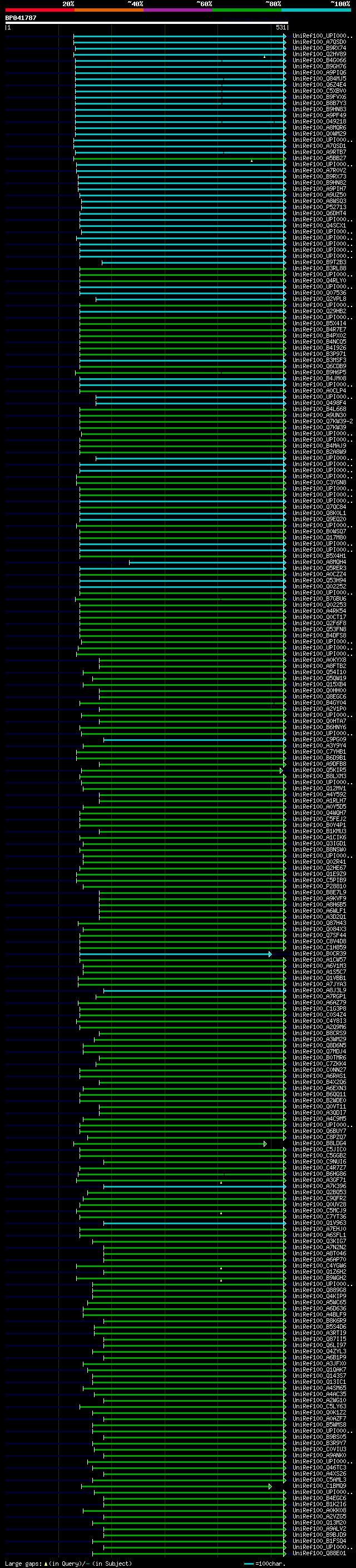This screenshot has height=1568, width=356.
Task: Select the UniRef100_A4SM65 entry
Action: point(319,1388)
